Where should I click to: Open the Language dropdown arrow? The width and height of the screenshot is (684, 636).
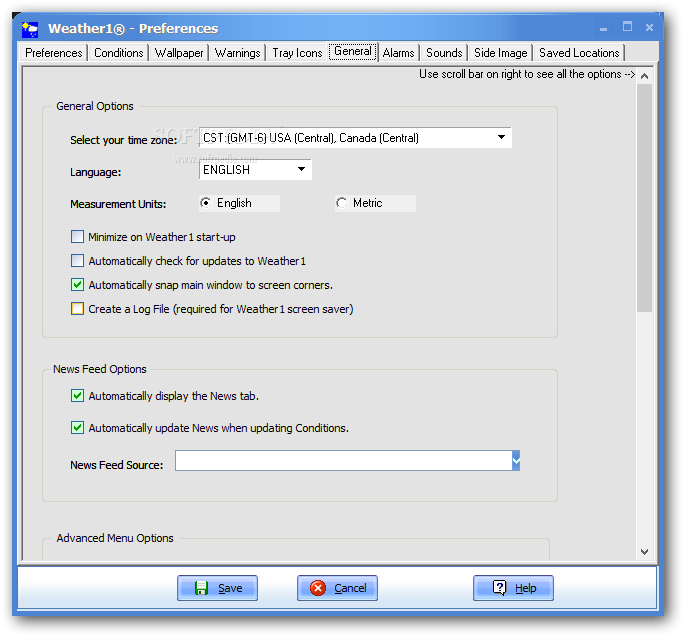pos(301,169)
